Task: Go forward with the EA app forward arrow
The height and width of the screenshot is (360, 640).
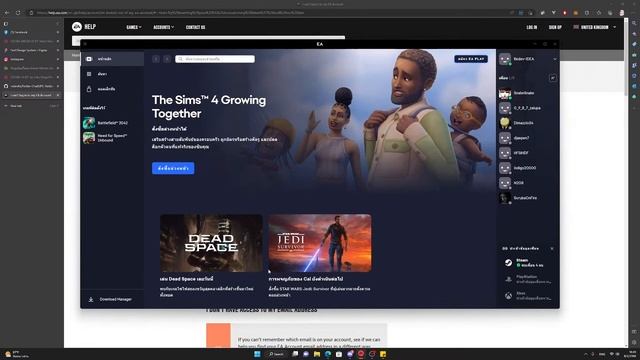Action: pos(167,59)
